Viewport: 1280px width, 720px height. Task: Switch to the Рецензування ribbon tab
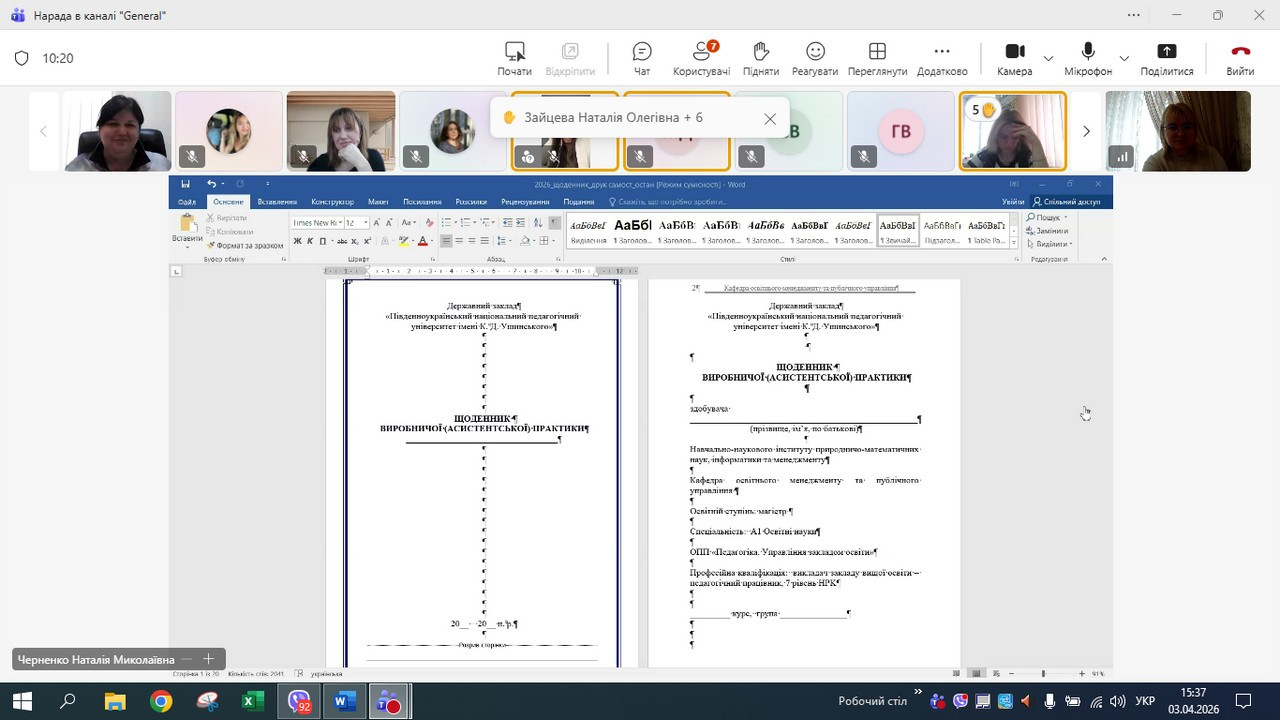tap(525, 202)
